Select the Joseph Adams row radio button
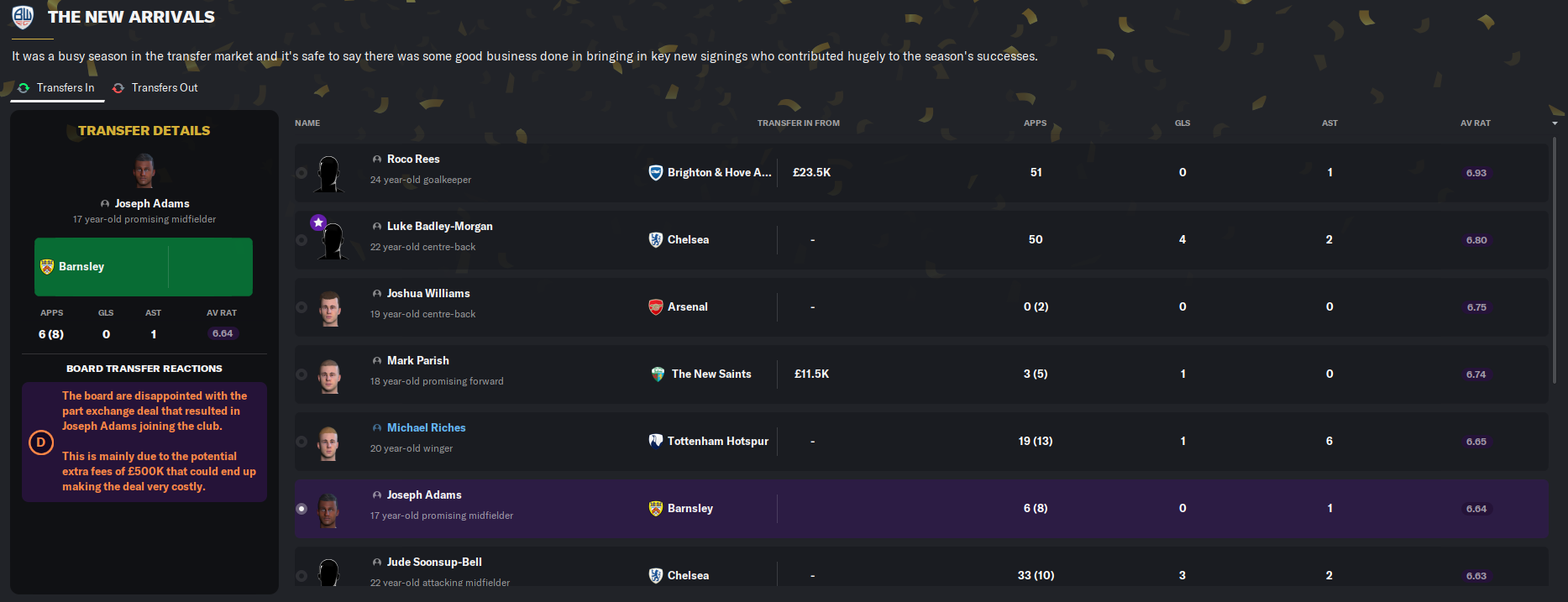1568x602 pixels. [302, 509]
